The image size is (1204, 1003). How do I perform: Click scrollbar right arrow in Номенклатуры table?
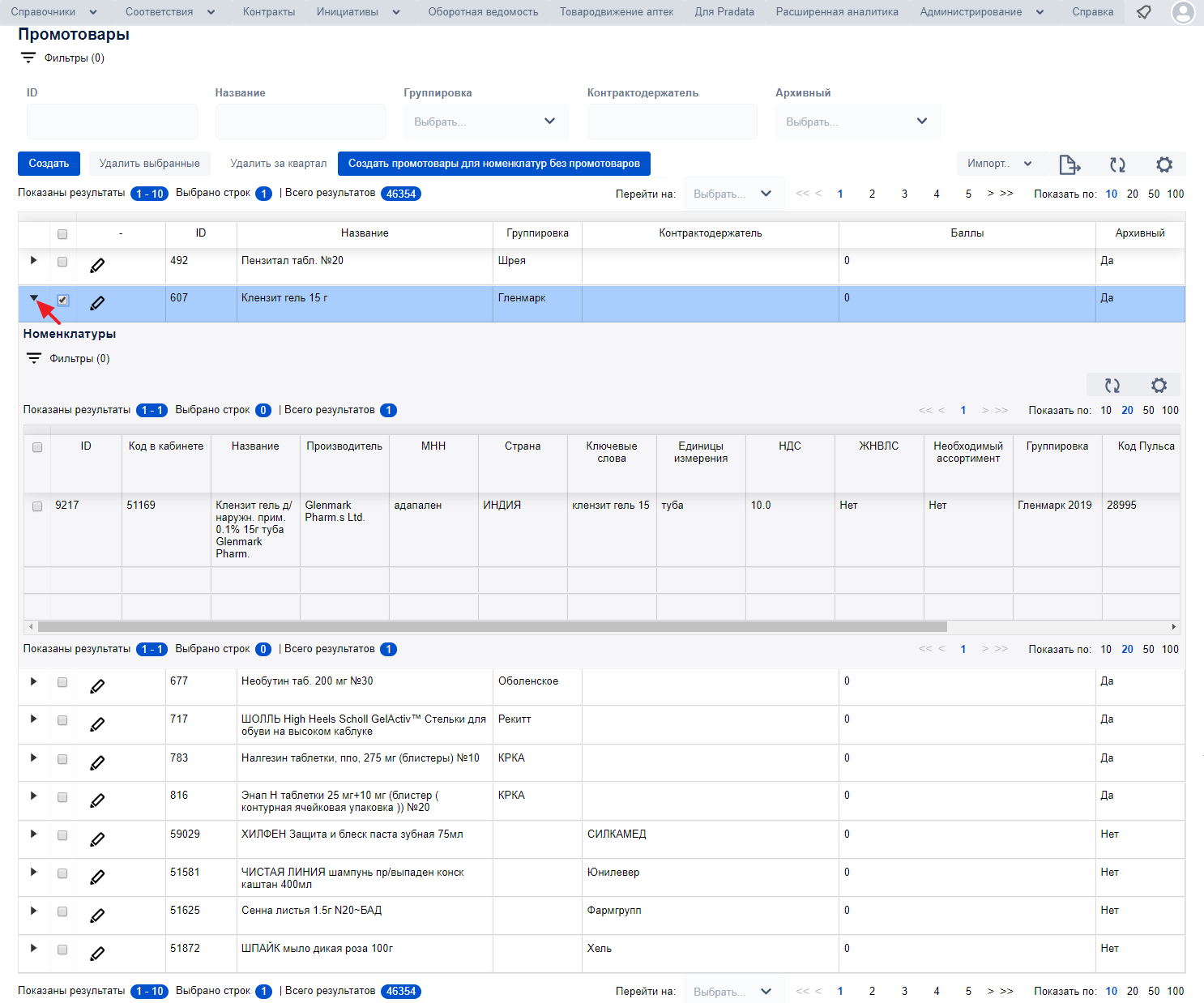point(1173,626)
